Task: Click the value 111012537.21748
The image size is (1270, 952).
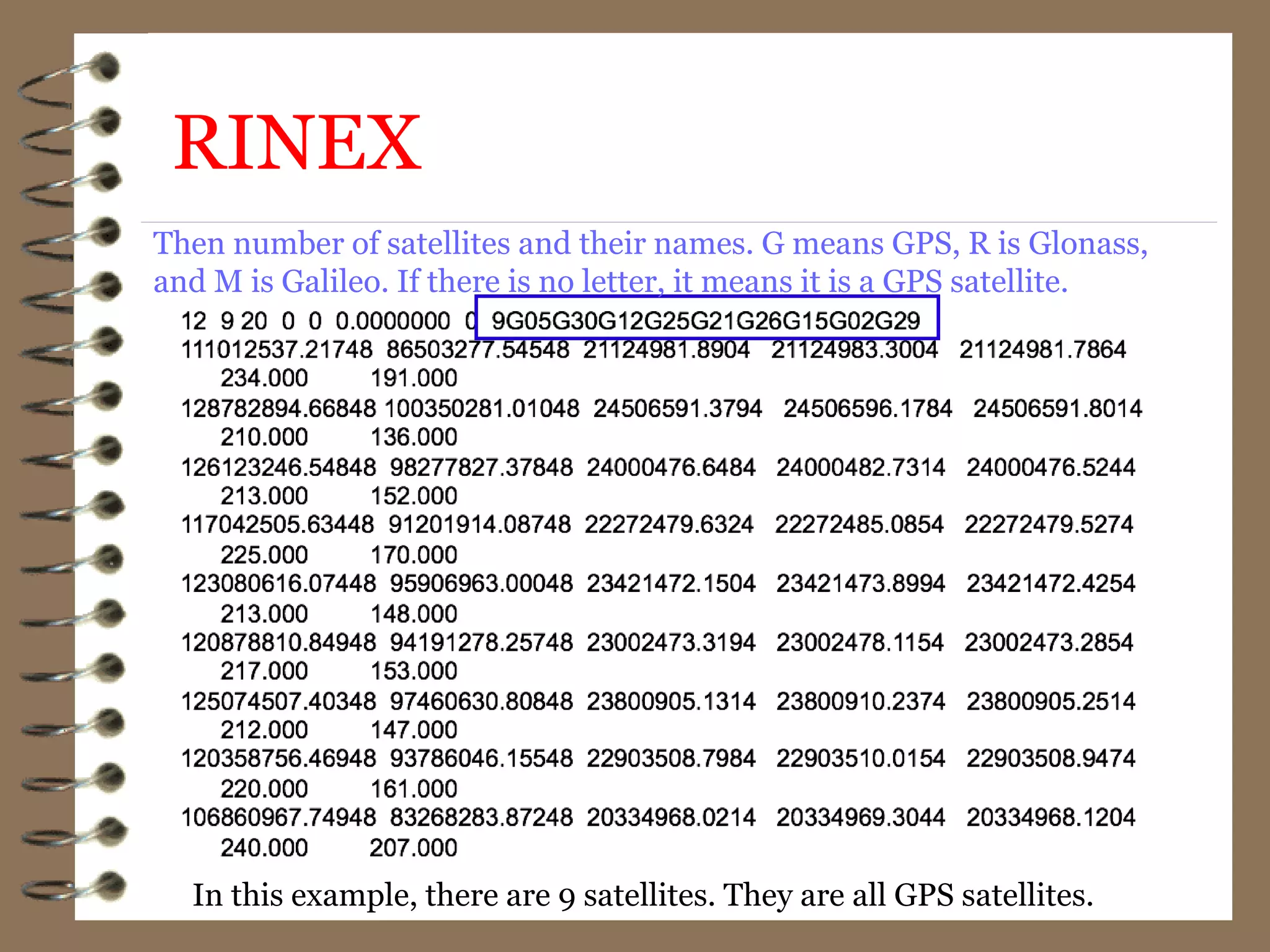Action: click(277, 350)
